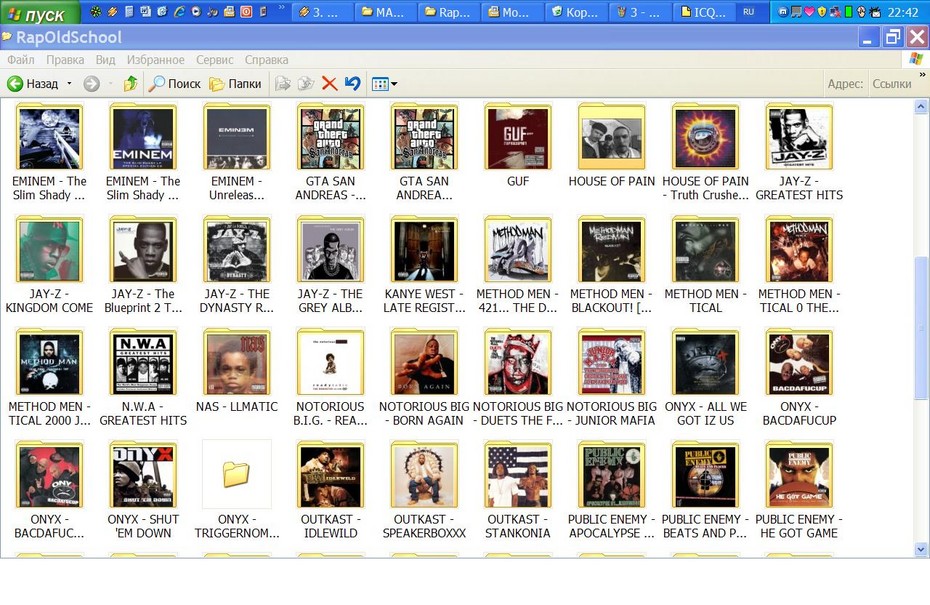Launch Internet Explorer from quick launch

[x=179, y=11]
